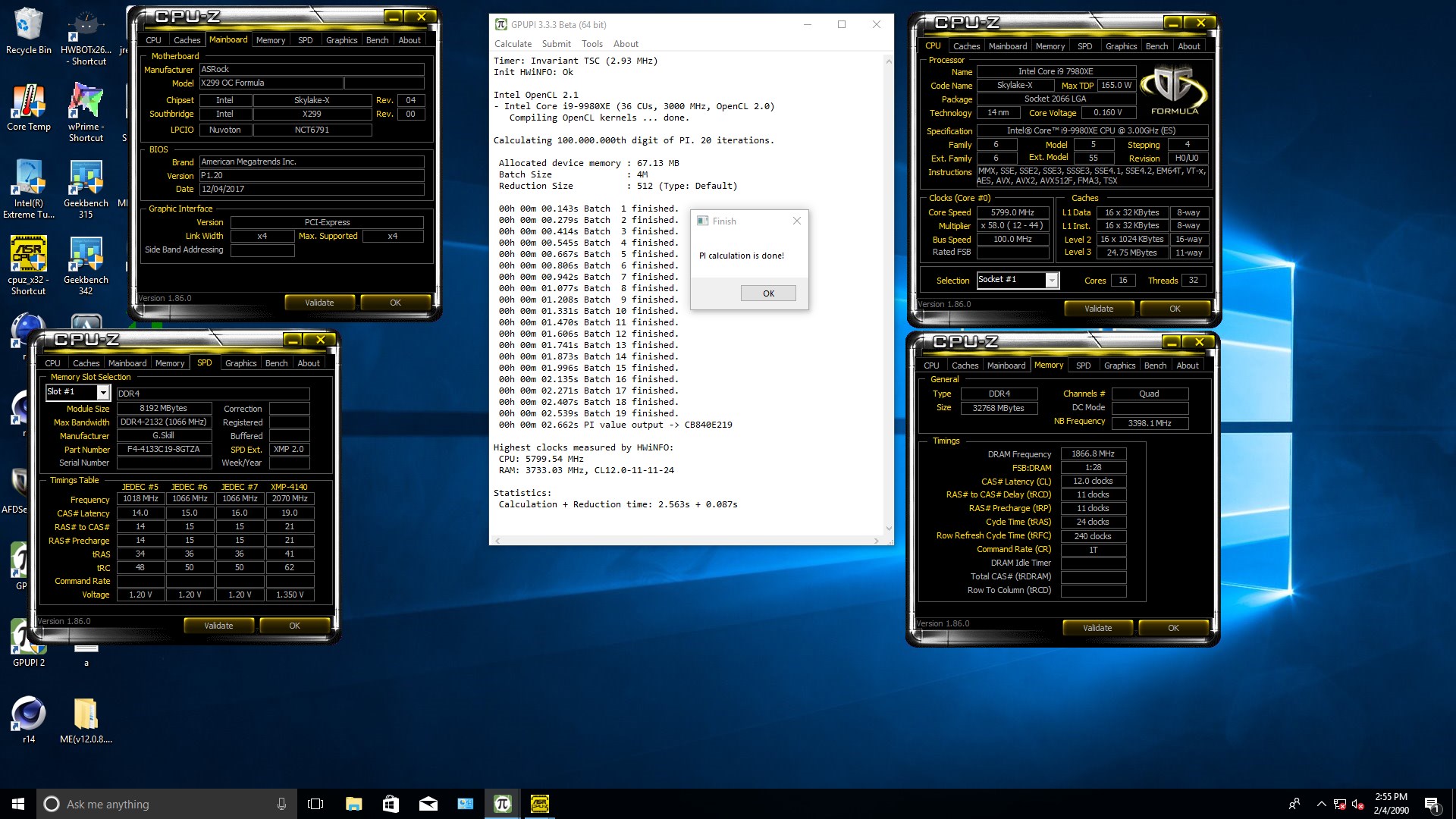Screen dimensions: 1456x819
Task: Select Caches tab in Mainboard CPU-Z window
Action: coord(187,40)
